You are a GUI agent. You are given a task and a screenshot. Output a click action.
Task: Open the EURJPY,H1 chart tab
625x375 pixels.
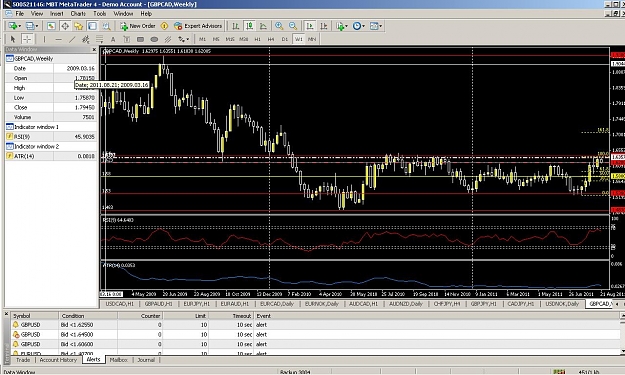coord(197,304)
